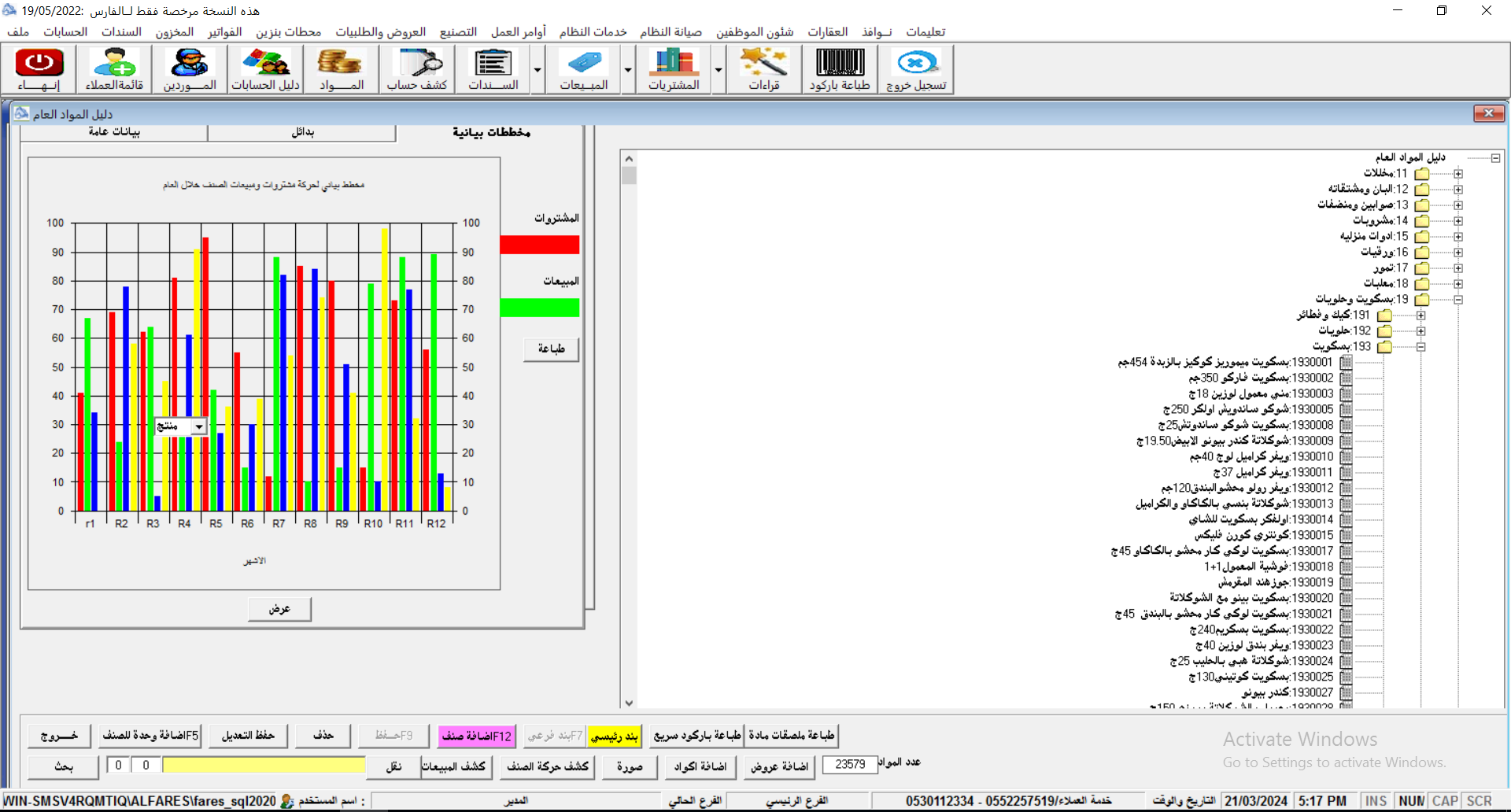Viewport: 1511px width, 812px height.
Task: Open dropdown arrow next to المبيعات
Action: (x=628, y=69)
